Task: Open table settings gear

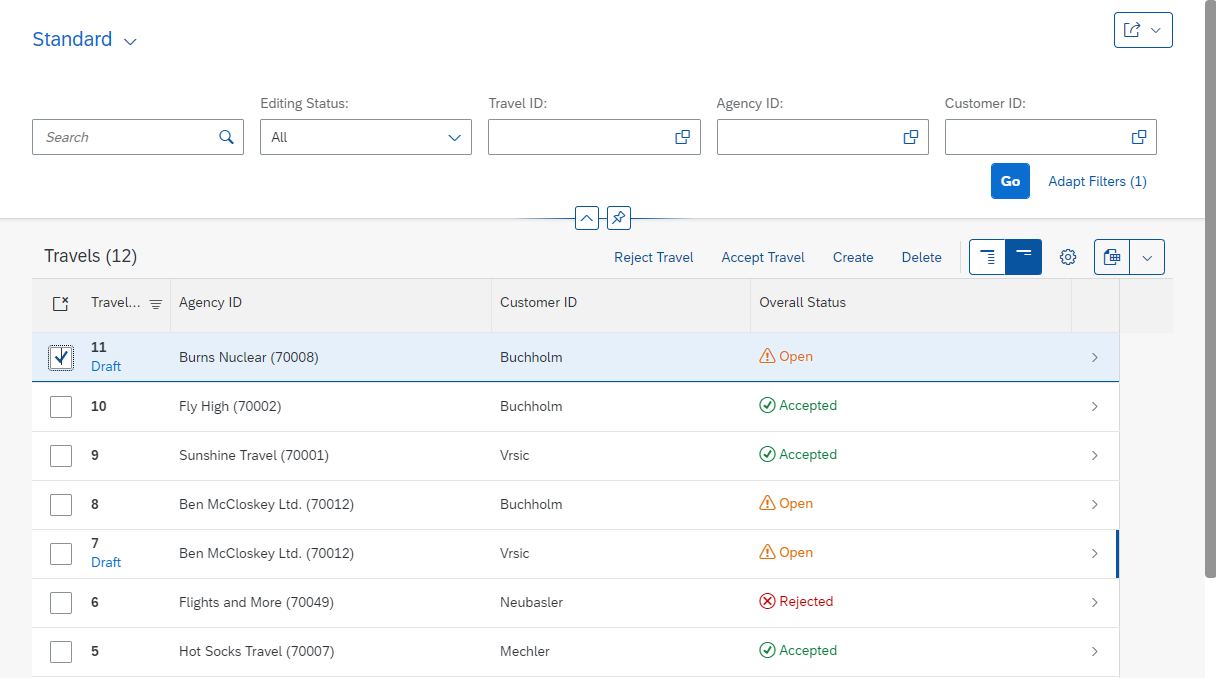Action: 1068,257
